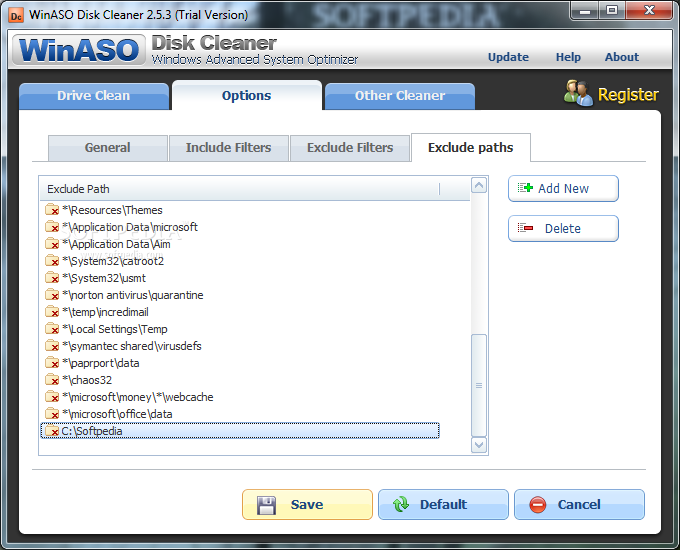Click the exclude list scrollbar thumb
680x550 pixels.
(479, 385)
